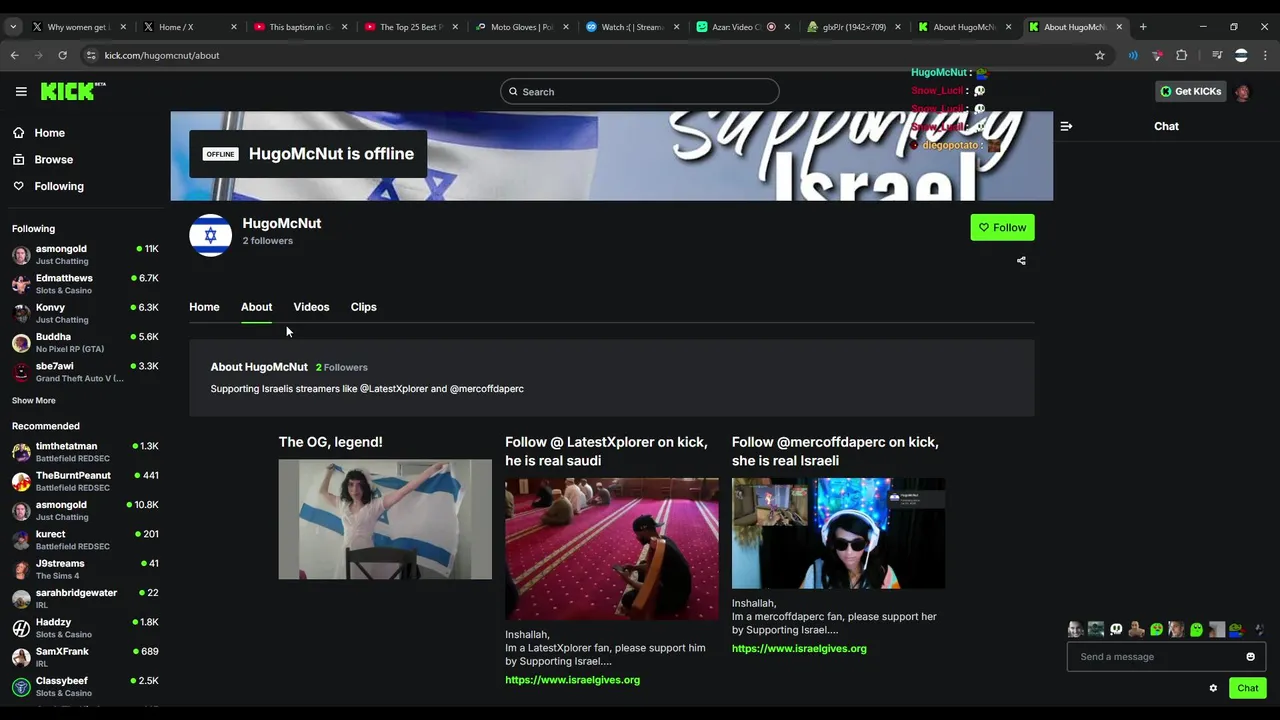Switch to the Videos tab
This screenshot has width=1280, height=720.
tap(311, 307)
